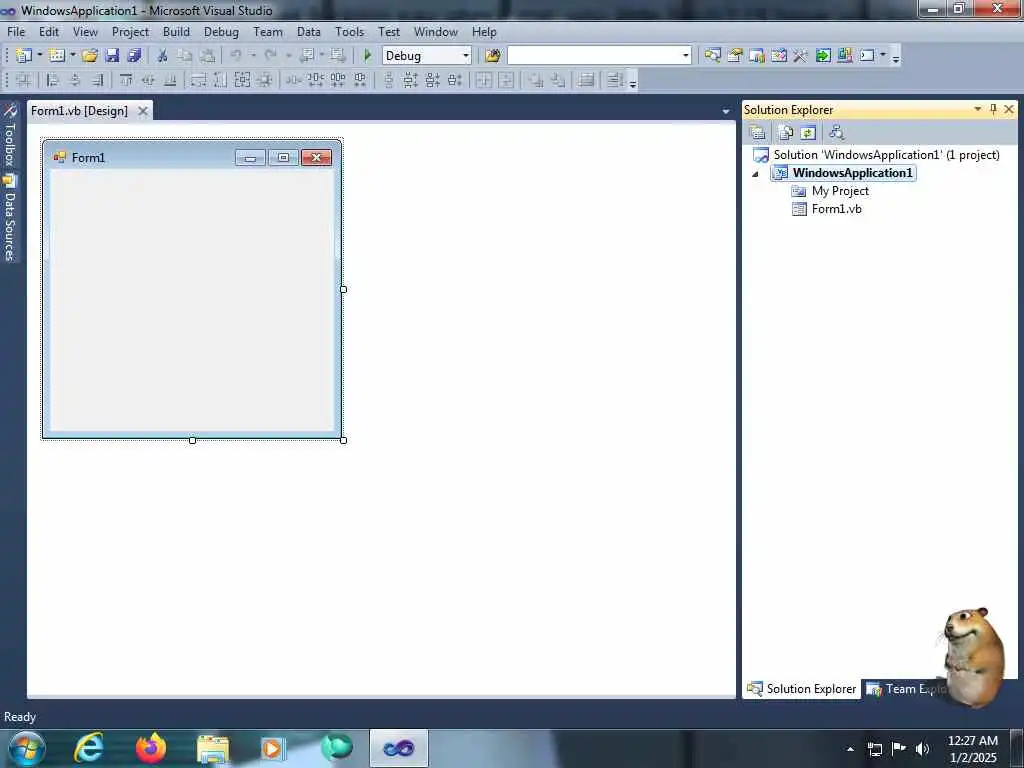1024x768 pixels.
Task: Open Firefox from the taskbar
Action: pyautogui.click(x=151, y=748)
